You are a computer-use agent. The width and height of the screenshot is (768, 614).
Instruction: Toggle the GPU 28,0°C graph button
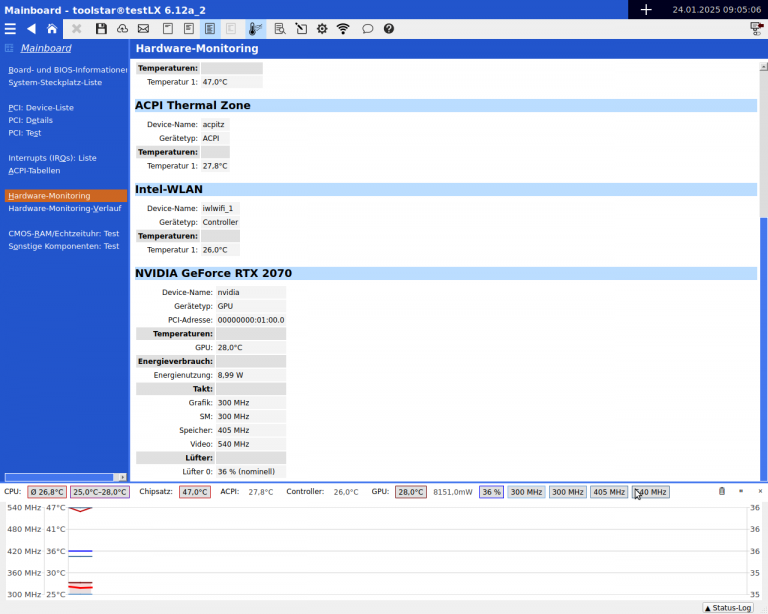tap(410, 492)
